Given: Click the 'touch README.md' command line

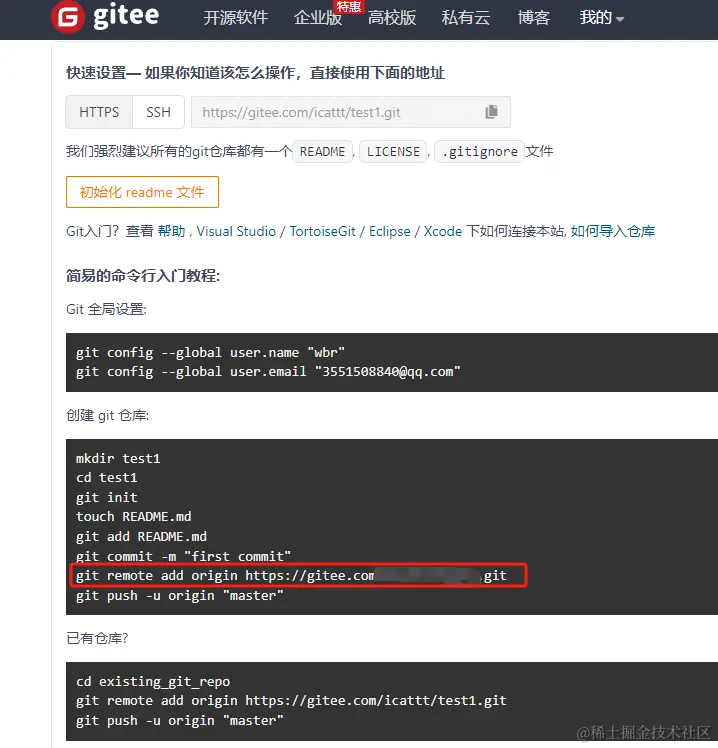Looking at the screenshot, I should (134, 517).
